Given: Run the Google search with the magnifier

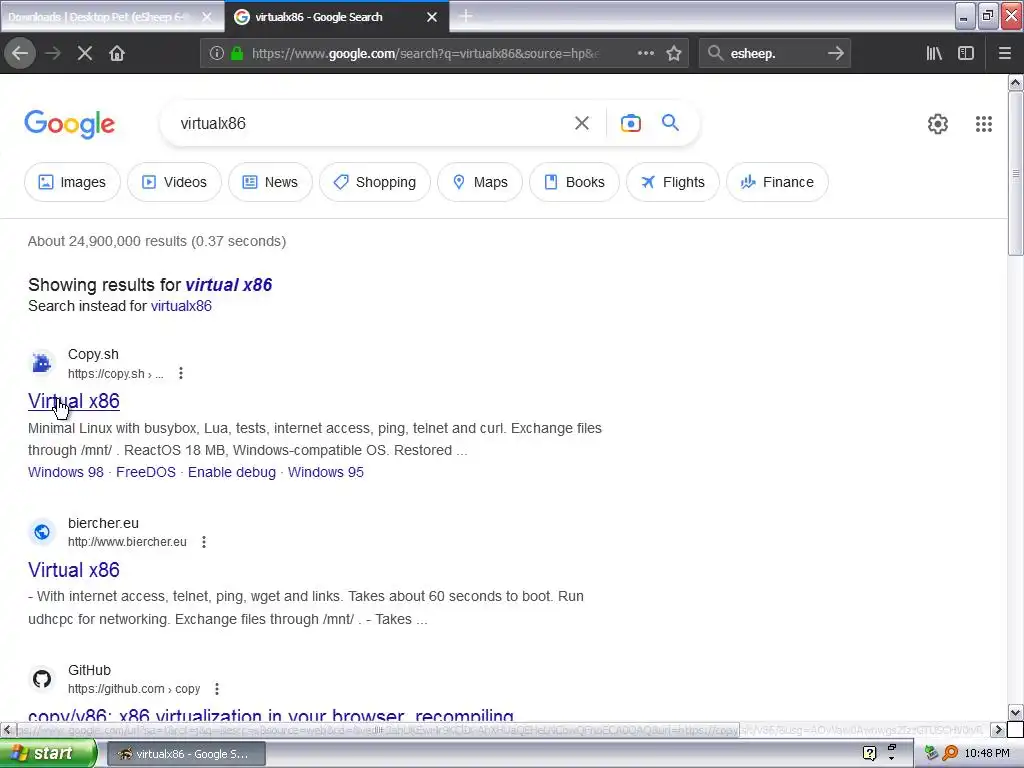Looking at the screenshot, I should (670, 122).
